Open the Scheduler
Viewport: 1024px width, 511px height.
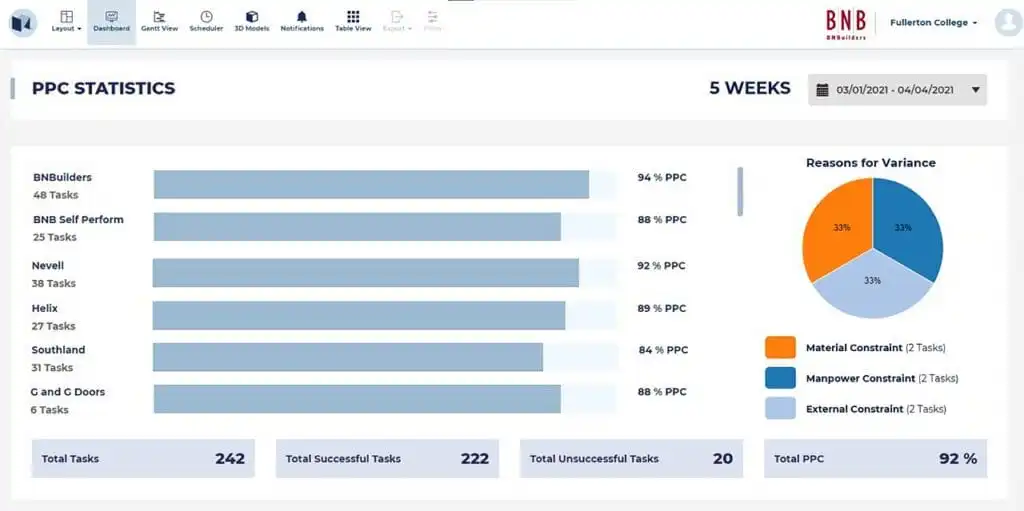[x=206, y=21]
